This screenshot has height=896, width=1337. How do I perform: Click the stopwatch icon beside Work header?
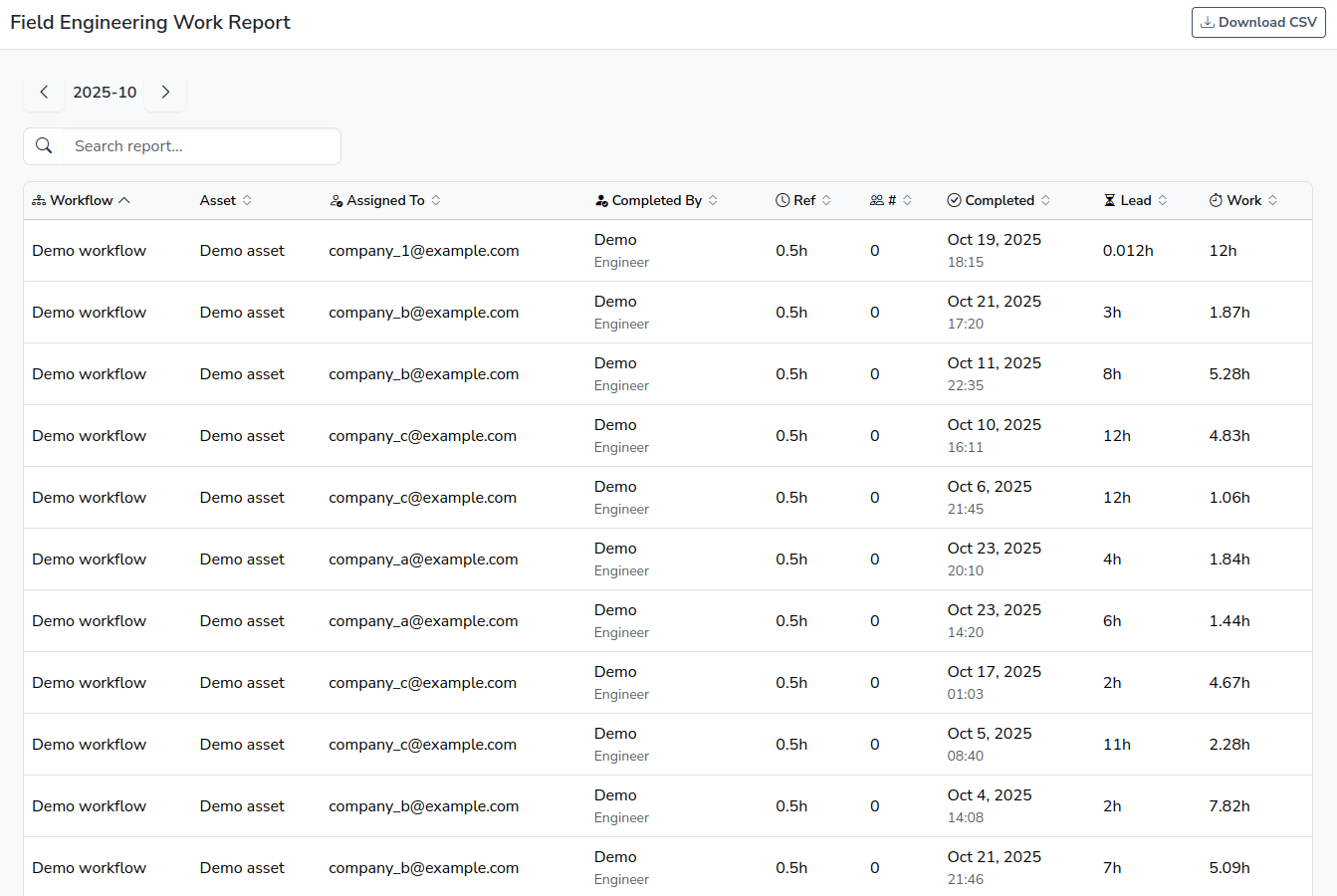tap(1216, 200)
